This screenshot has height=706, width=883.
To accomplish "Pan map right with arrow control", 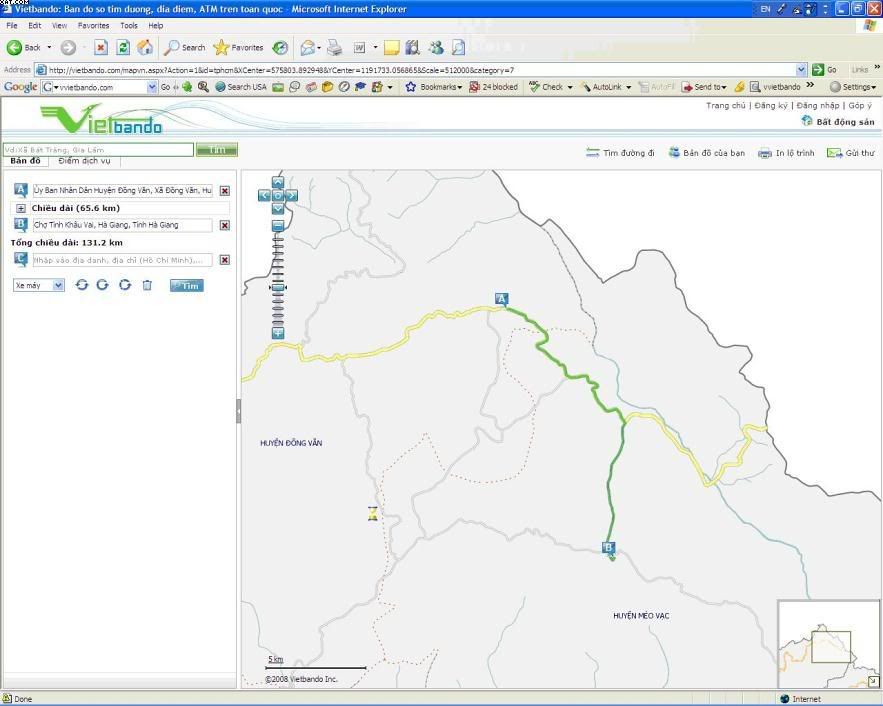I will [291, 195].
